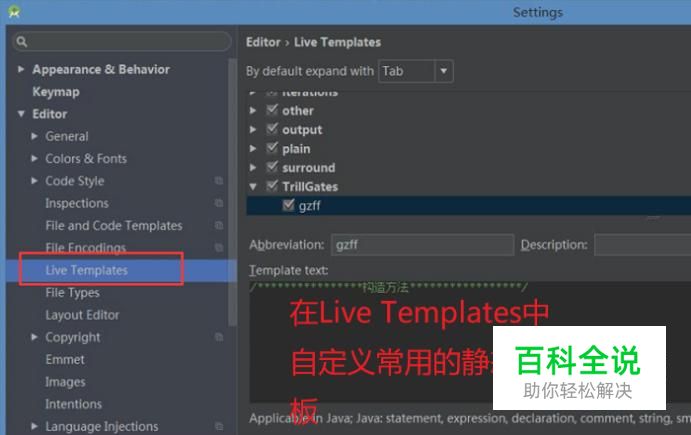The height and width of the screenshot is (435, 691).
Task: Click the icon next to File and Code Templates
Action: coord(219,225)
